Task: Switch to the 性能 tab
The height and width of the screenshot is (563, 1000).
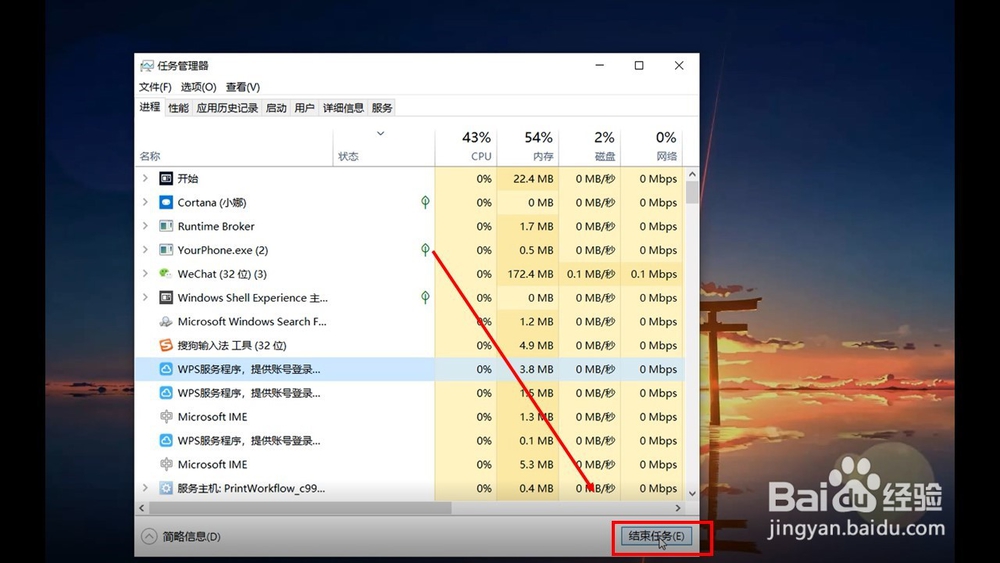Action: 179,108
